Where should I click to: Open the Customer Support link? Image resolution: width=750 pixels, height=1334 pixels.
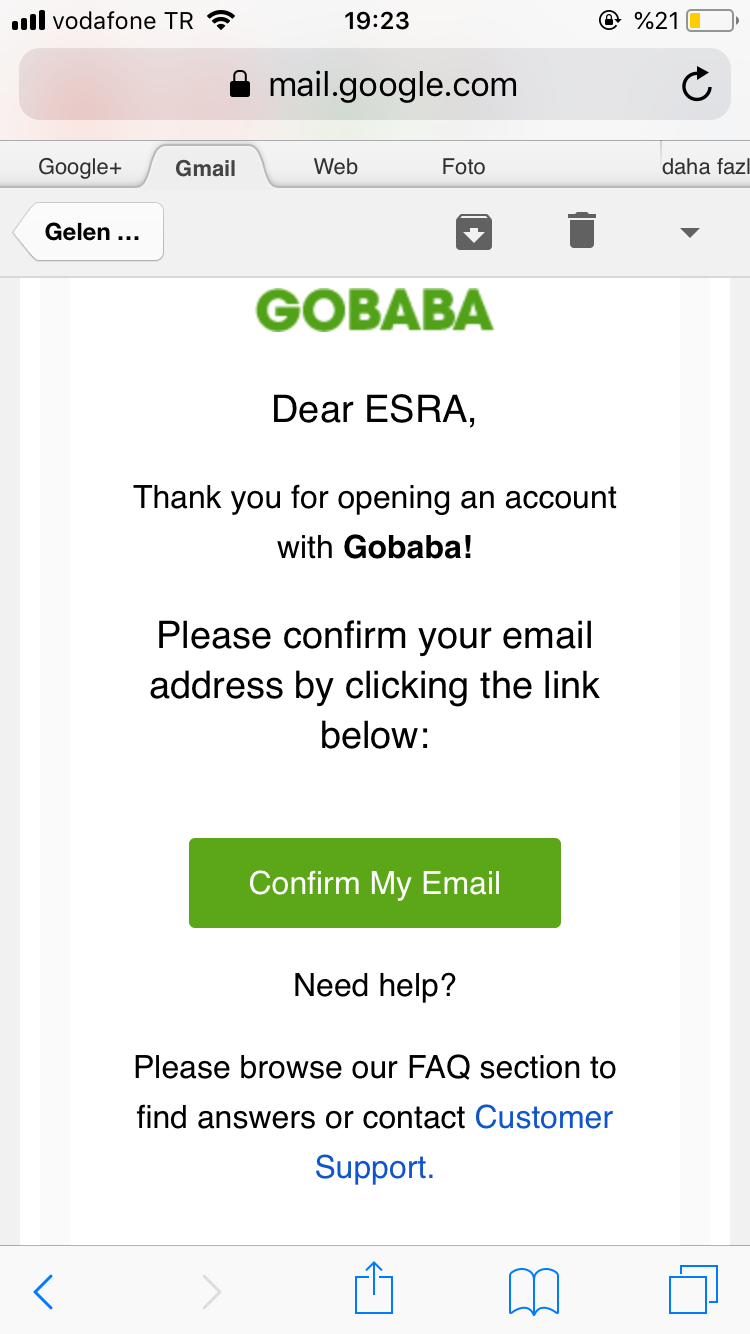coord(464,1142)
